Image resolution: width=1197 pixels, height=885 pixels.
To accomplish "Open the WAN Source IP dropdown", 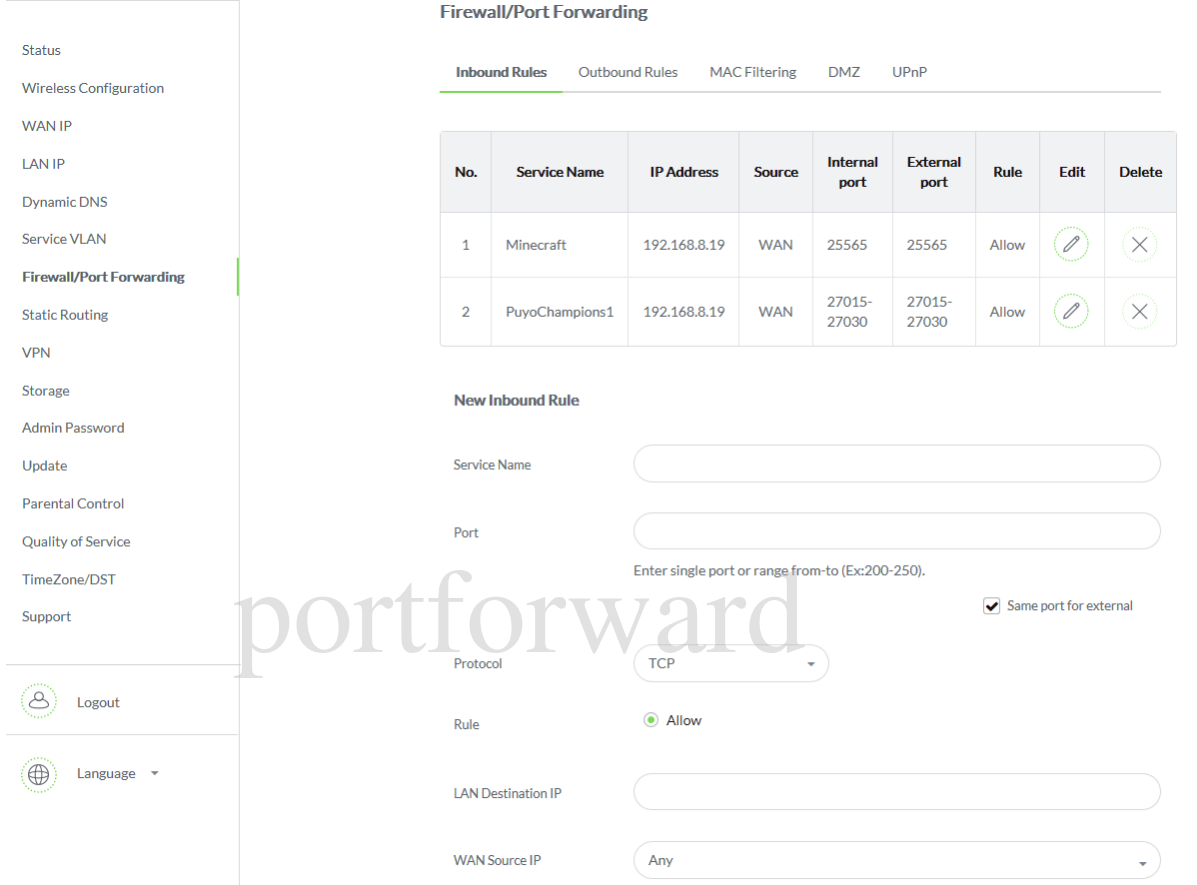I will click(896, 859).
